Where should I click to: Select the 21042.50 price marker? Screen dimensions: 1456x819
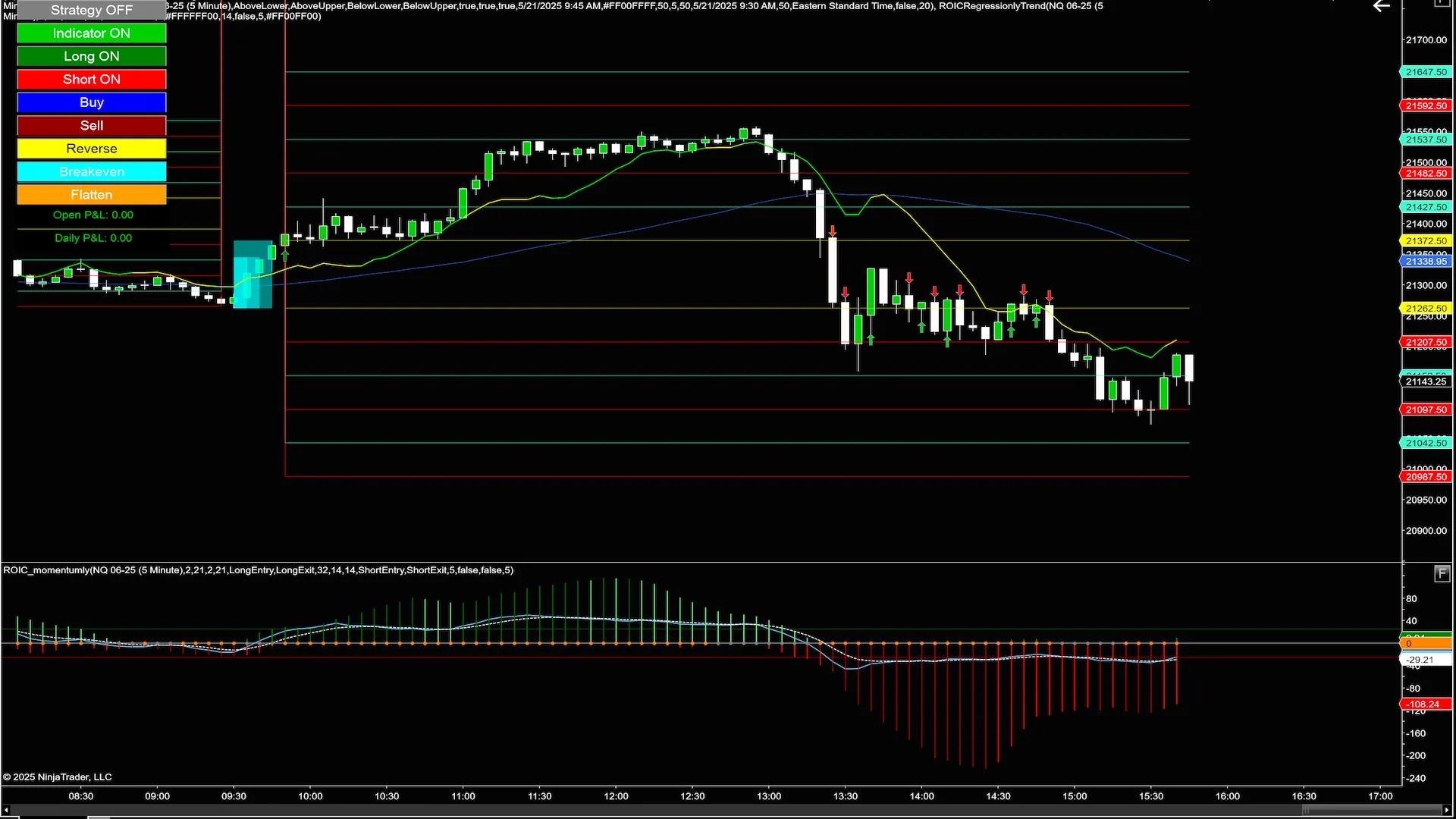pos(1426,444)
